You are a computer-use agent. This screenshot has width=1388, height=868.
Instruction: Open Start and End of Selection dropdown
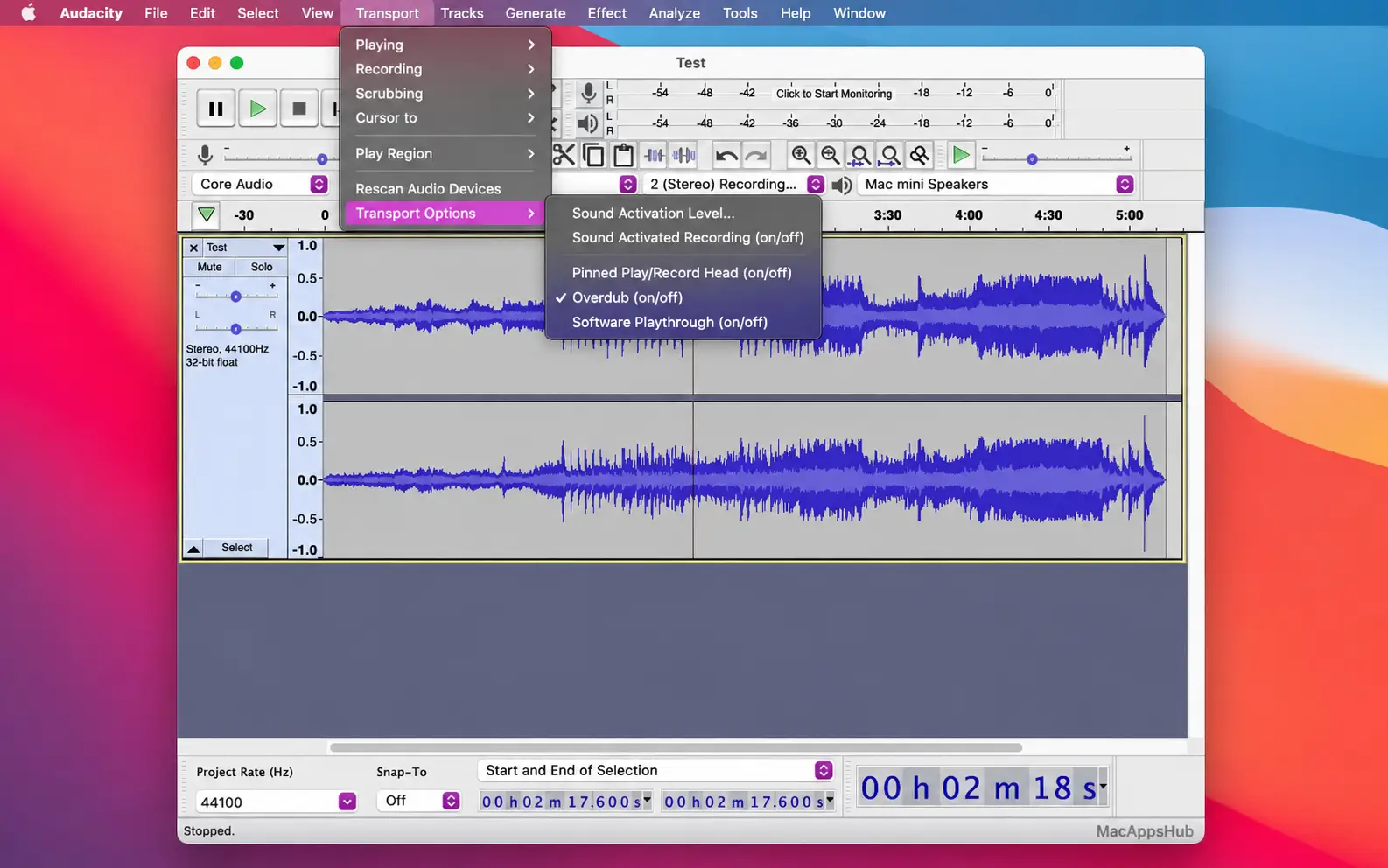tap(655, 770)
